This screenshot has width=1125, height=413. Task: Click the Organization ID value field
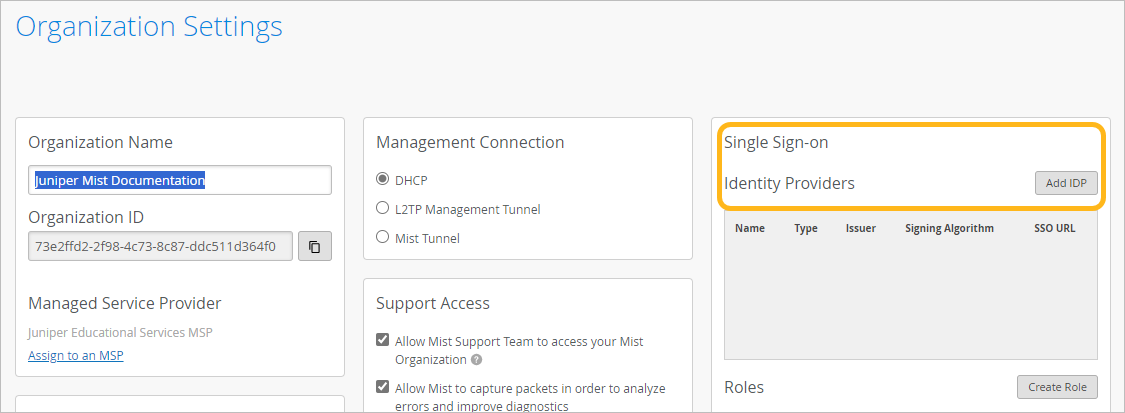160,246
